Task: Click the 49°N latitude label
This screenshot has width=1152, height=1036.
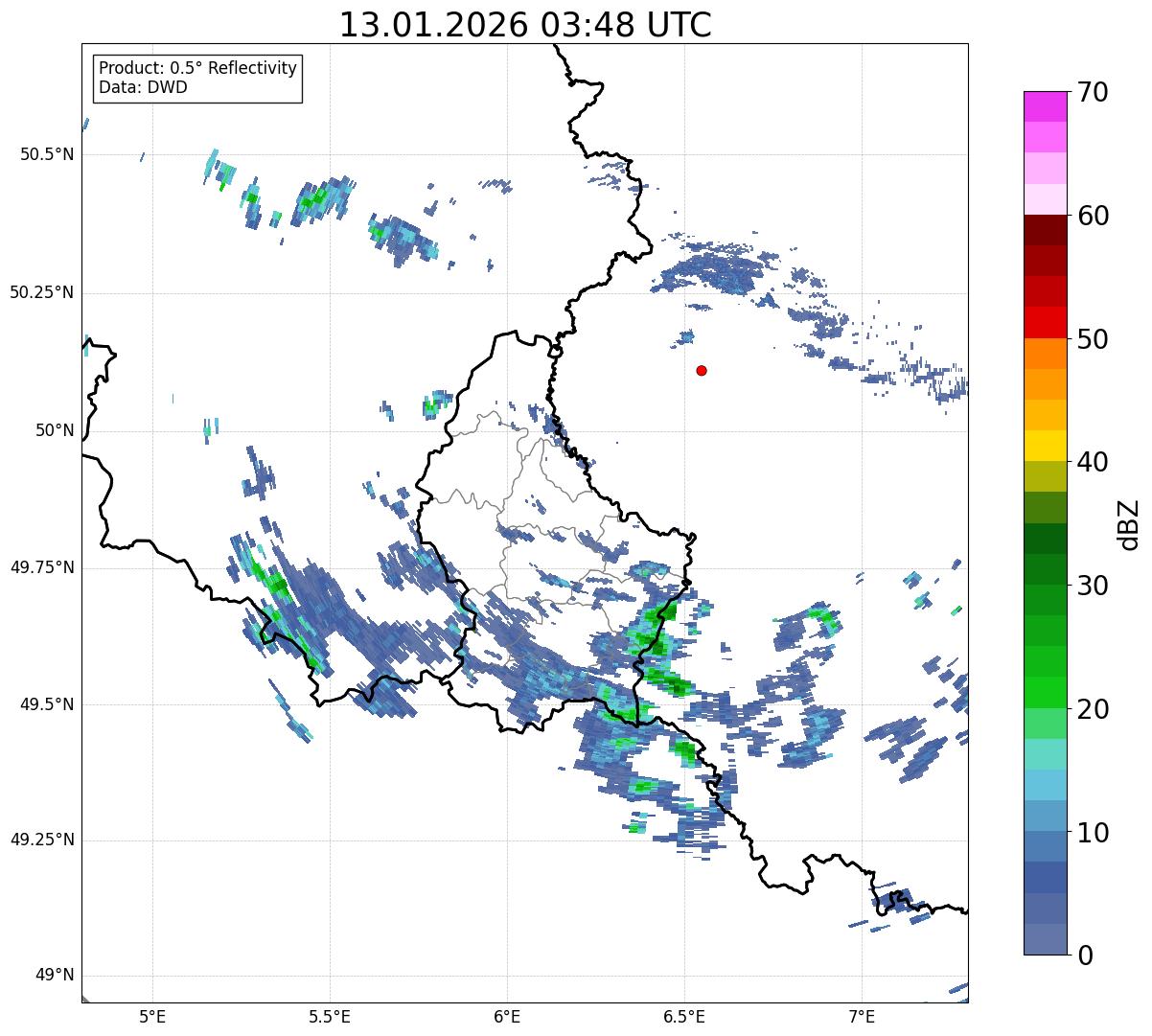Action: 54,975
